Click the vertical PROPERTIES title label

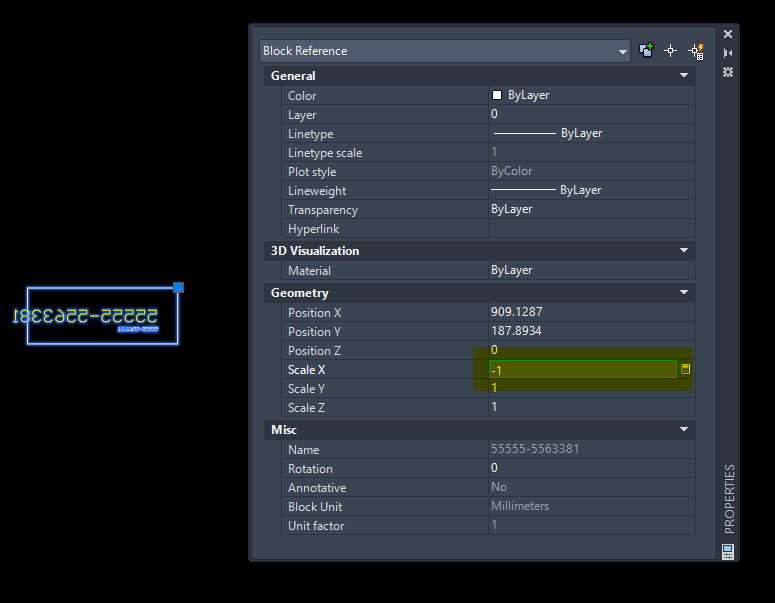729,499
